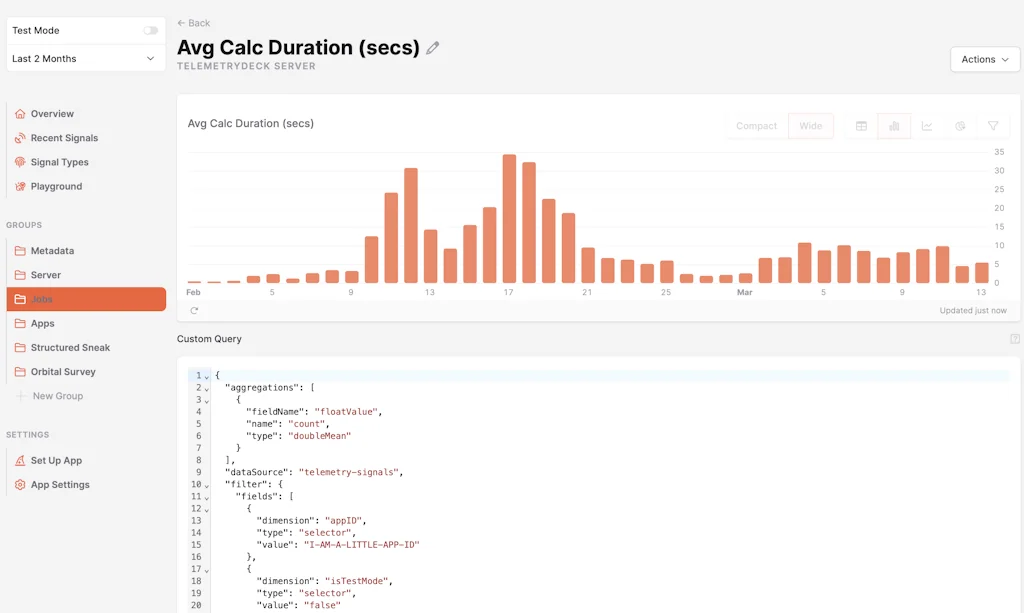The height and width of the screenshot is (613, 1024).
Task: Toggle the Test Mode switch
Action: [150, 31]
